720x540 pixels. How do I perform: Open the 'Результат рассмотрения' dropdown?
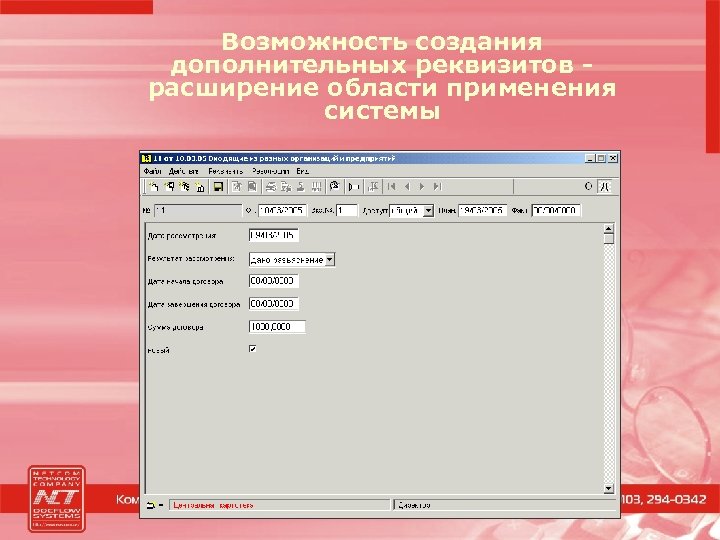(330, 259)
